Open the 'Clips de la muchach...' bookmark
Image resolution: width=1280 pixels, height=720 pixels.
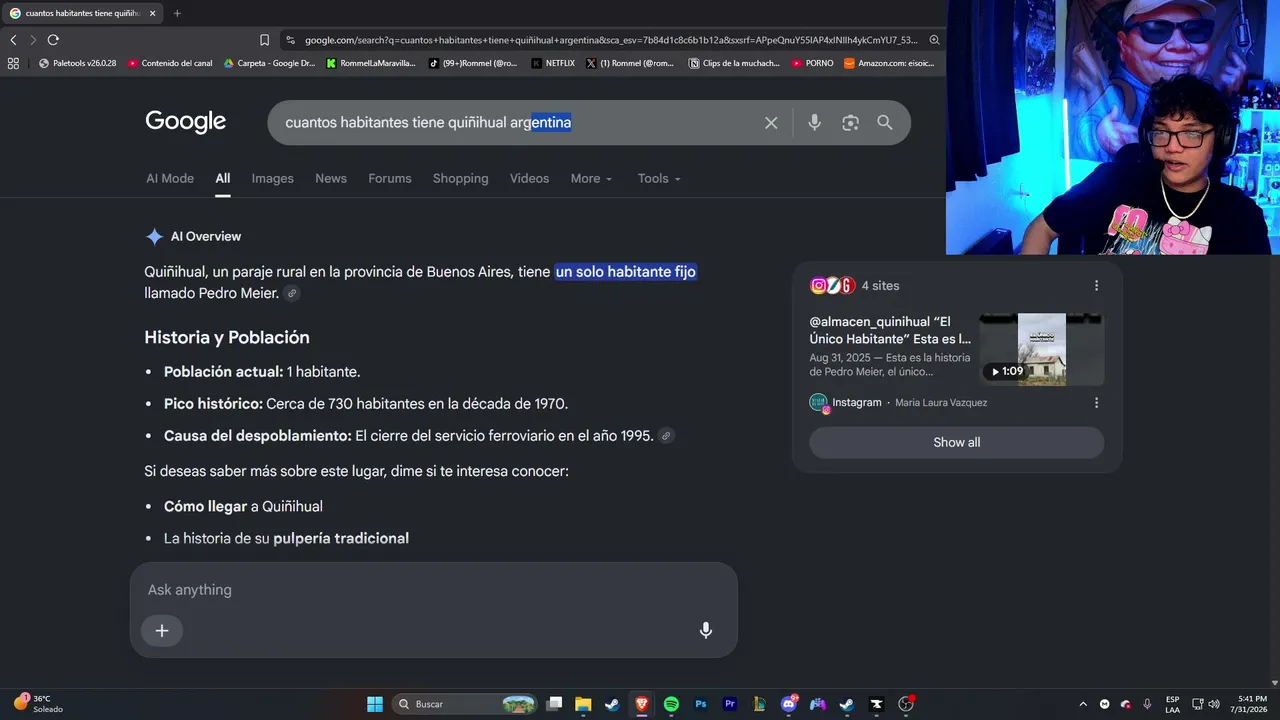tap(734, 63)
